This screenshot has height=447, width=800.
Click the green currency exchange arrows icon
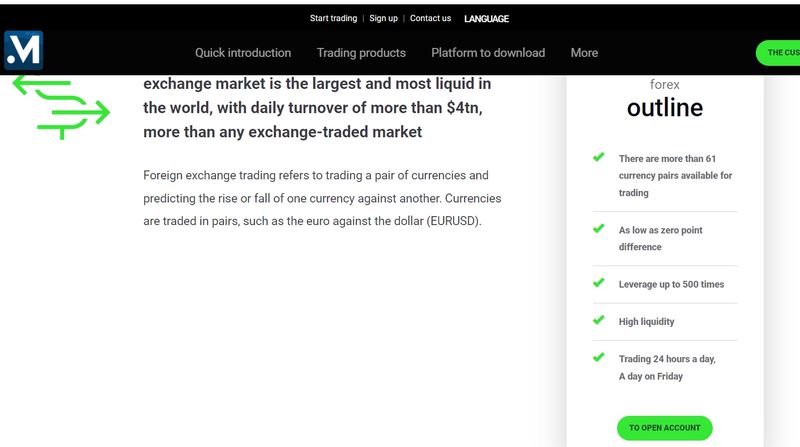[61, 107]
